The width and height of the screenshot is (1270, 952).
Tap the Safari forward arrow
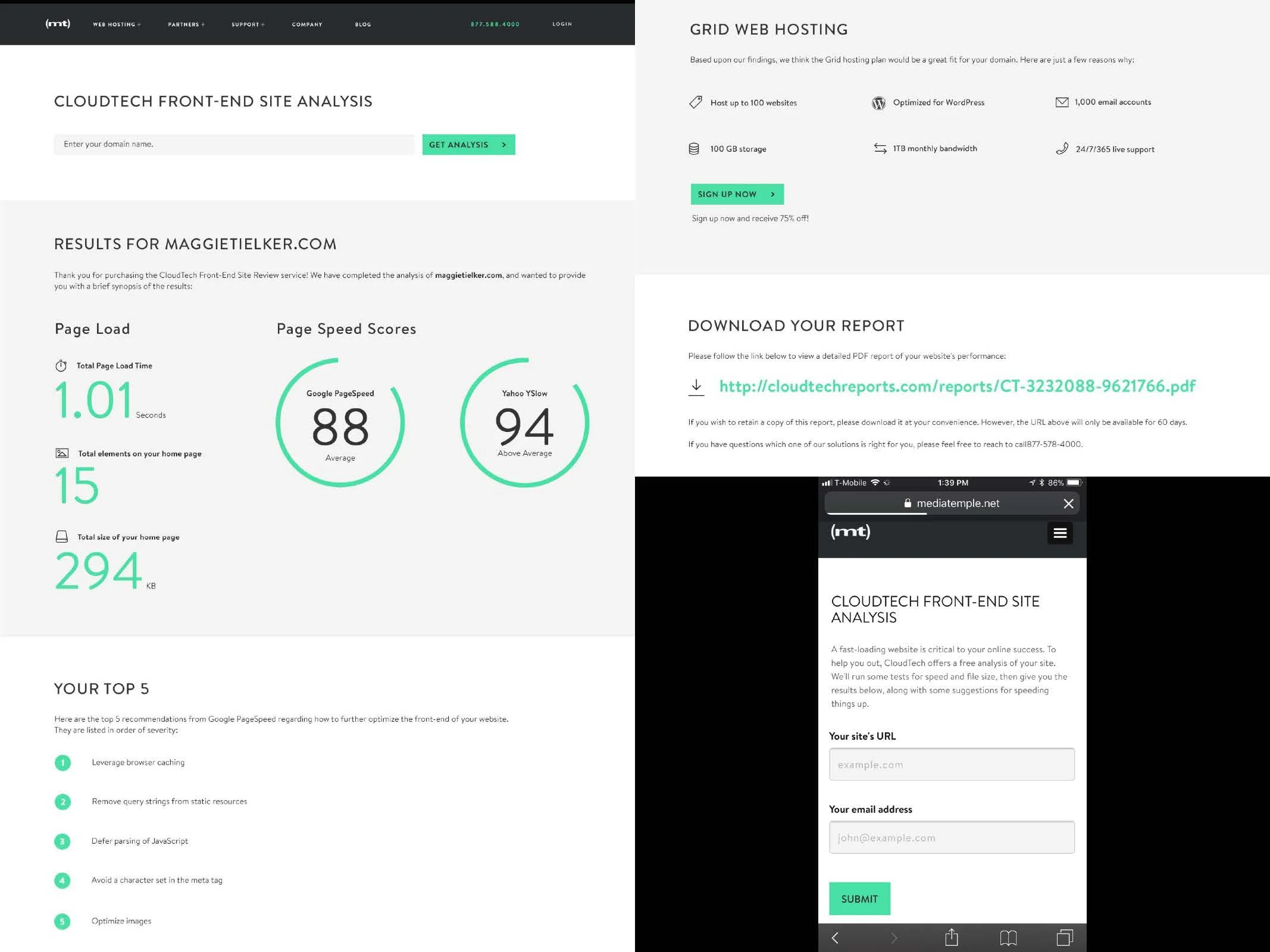[x=894, y=938]
